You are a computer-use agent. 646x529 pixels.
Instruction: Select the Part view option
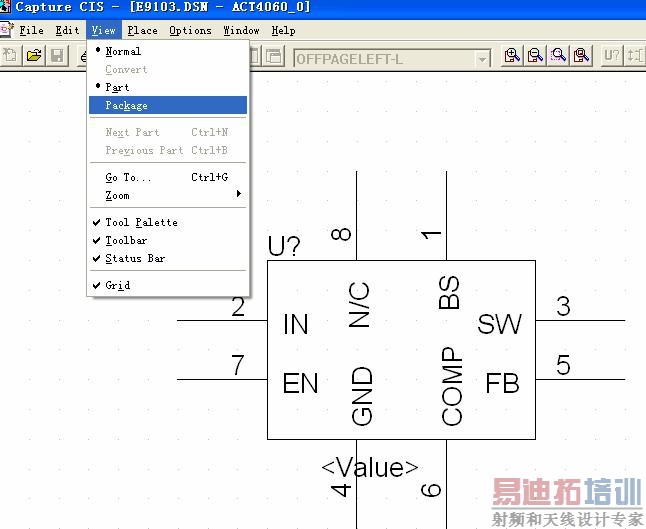pos(168,87)
